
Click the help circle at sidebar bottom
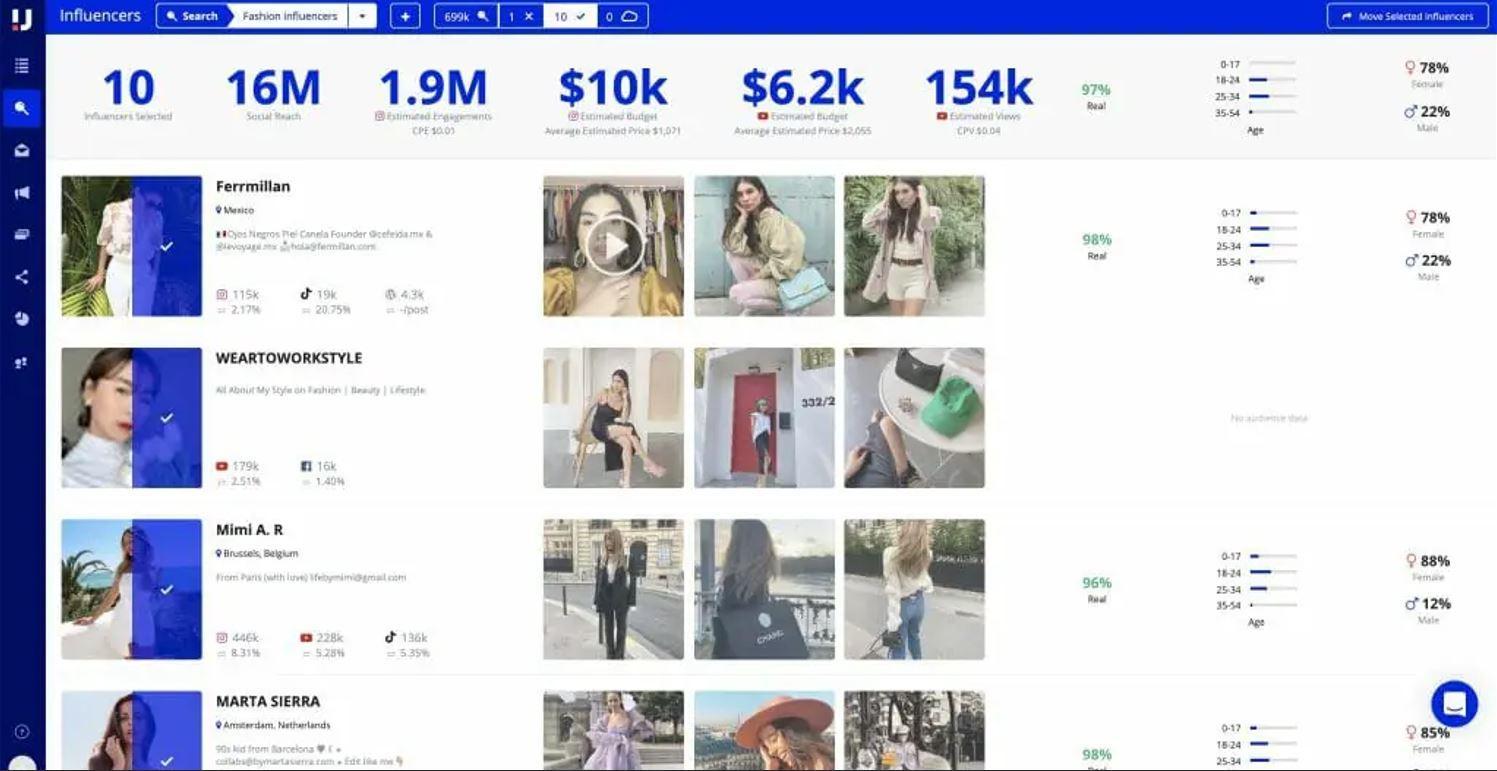(x=22, y=732)
